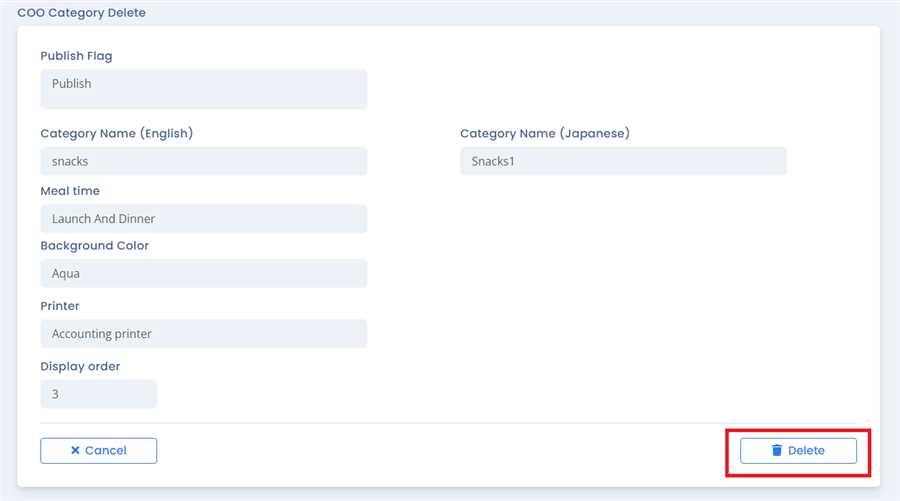900x501 pixels.
Task: Click the Display order field showing 3
Action: pyautogui.click(x=98, y=394)
